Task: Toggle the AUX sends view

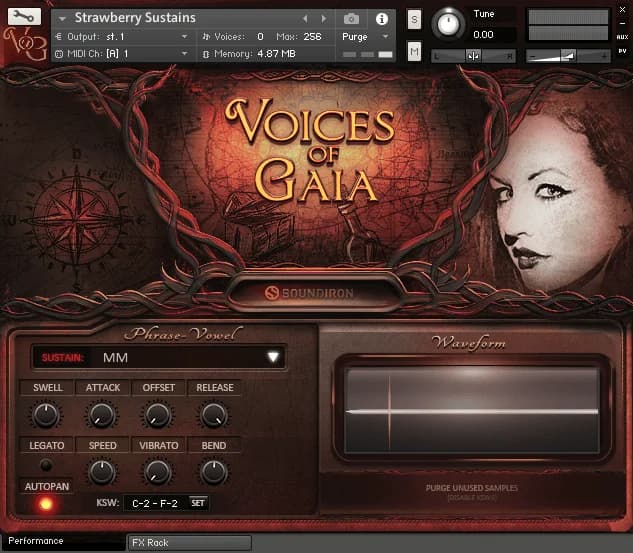Action: pos(622,37)
